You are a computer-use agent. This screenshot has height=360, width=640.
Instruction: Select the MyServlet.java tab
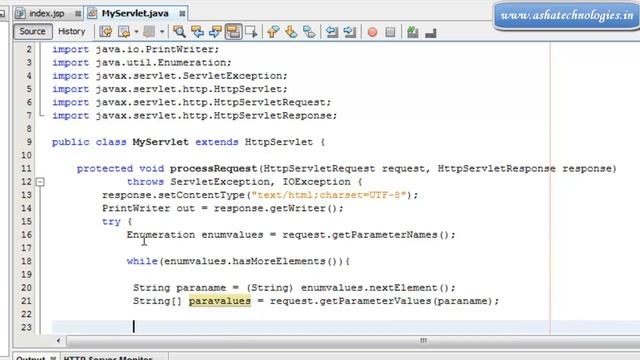pos(135,13)
